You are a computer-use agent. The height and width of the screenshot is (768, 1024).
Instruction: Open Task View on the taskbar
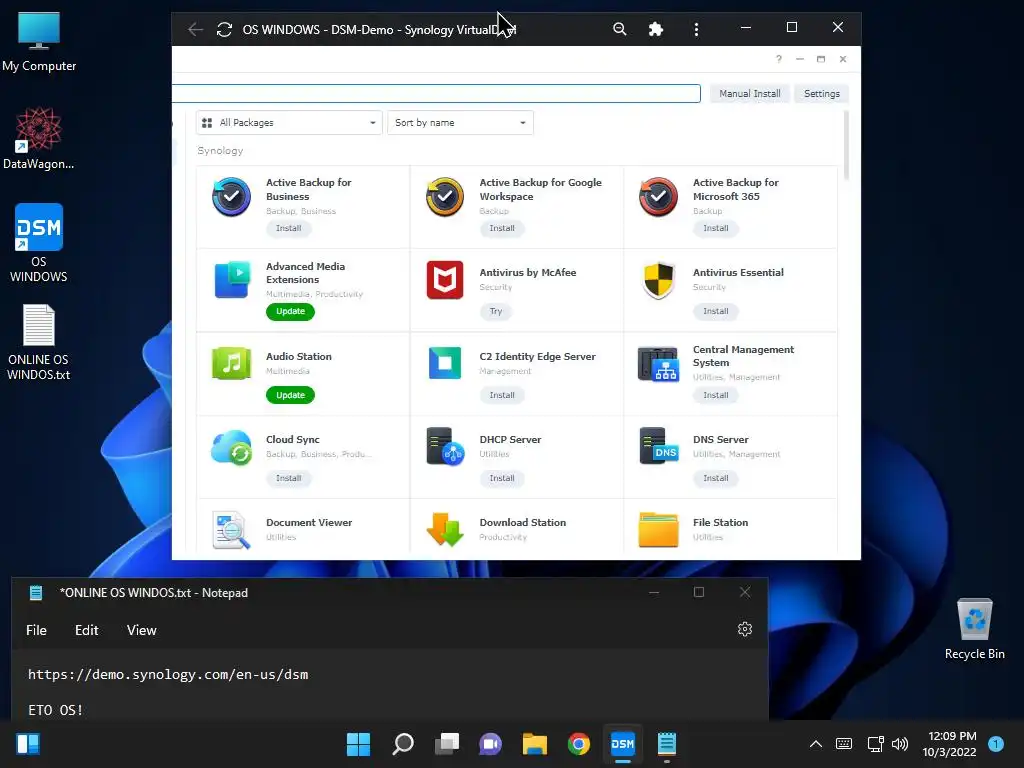(x=447, y=744)
